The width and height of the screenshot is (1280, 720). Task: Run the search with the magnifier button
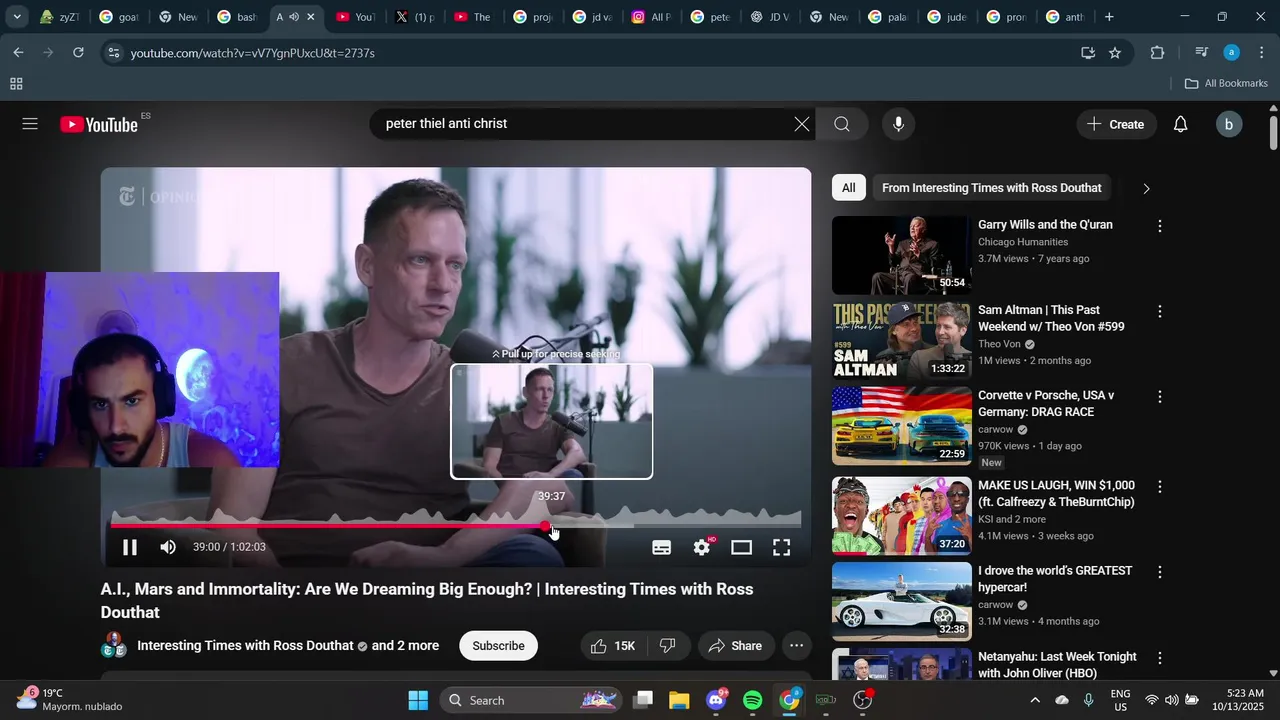click(x=842, y=124)
